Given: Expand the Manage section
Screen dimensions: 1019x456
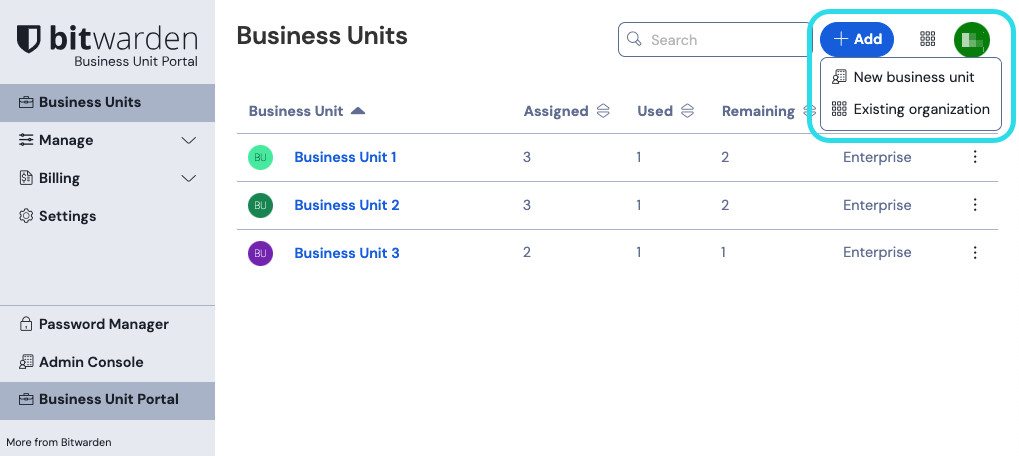Looking at the screenshot, I should click(107, 140).
